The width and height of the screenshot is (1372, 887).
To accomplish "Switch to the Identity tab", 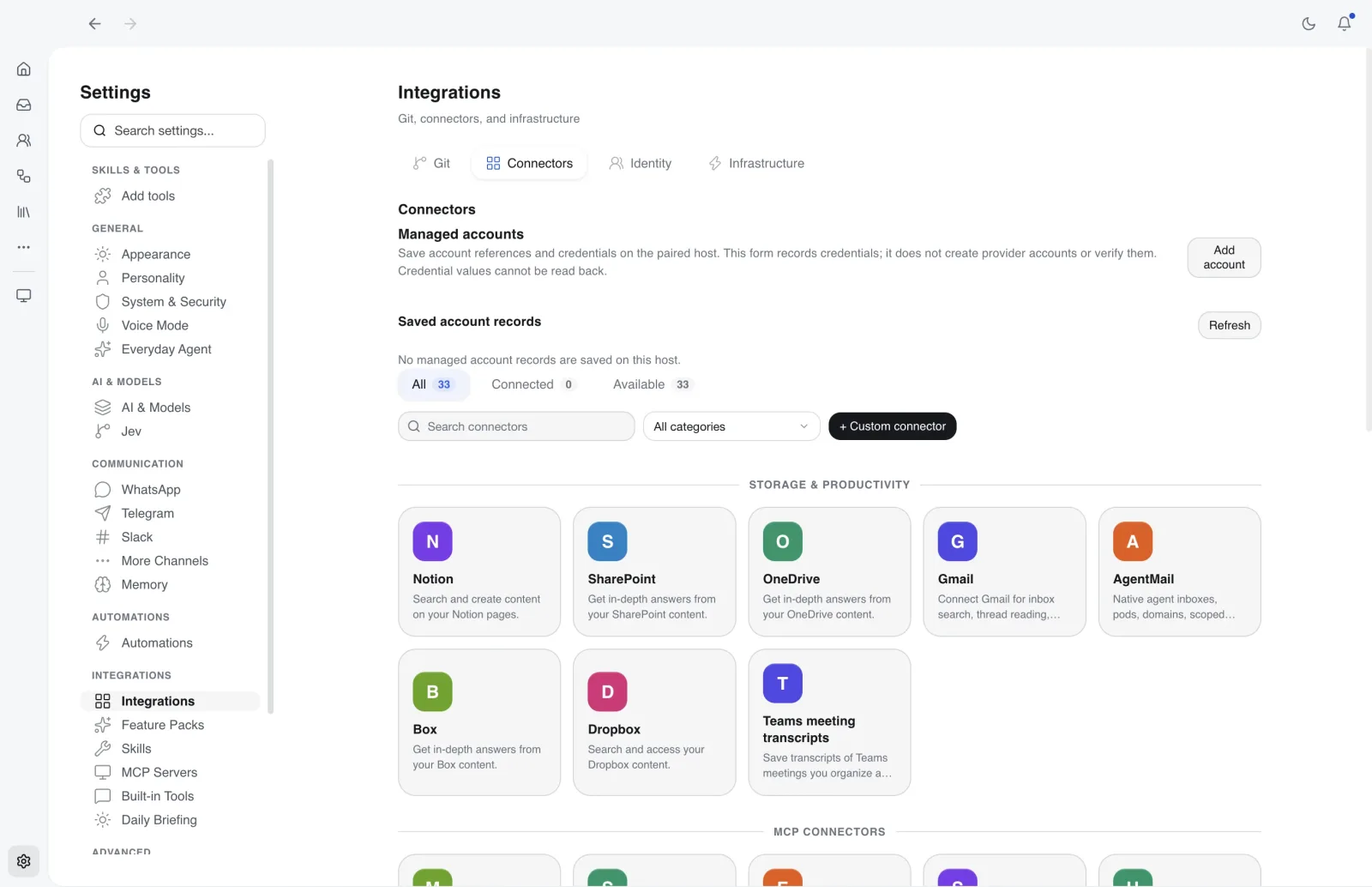I will click(641, 163).
